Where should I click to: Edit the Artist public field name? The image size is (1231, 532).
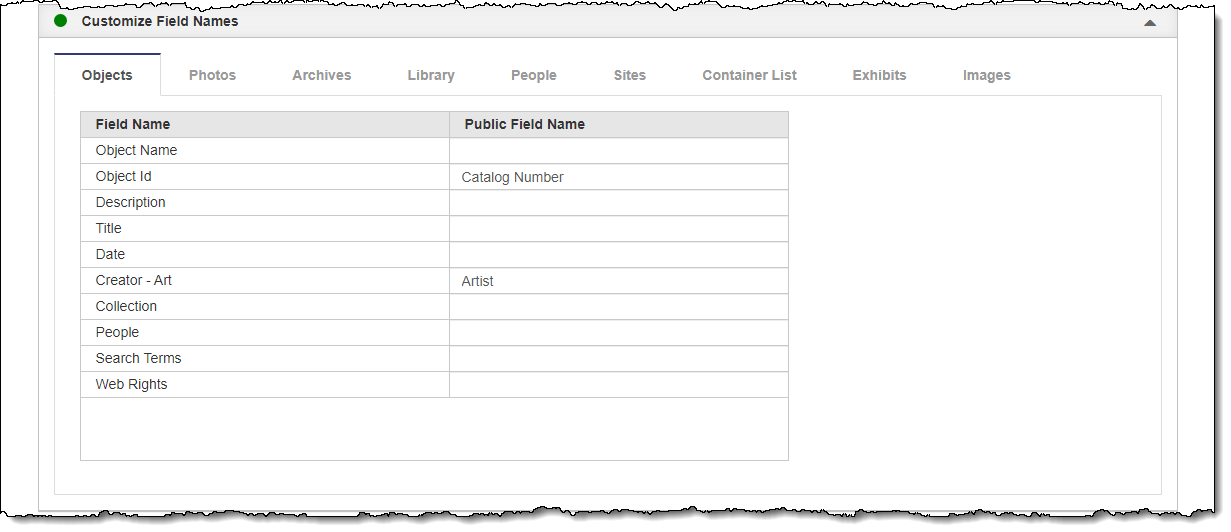(618, 281)
